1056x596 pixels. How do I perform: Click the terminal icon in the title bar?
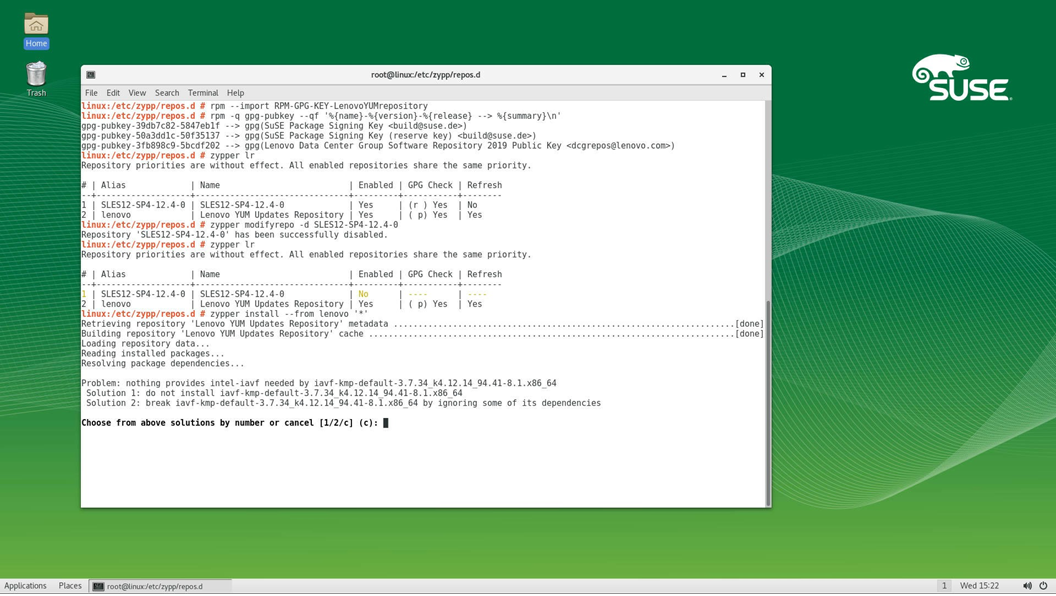click(91, 75)
